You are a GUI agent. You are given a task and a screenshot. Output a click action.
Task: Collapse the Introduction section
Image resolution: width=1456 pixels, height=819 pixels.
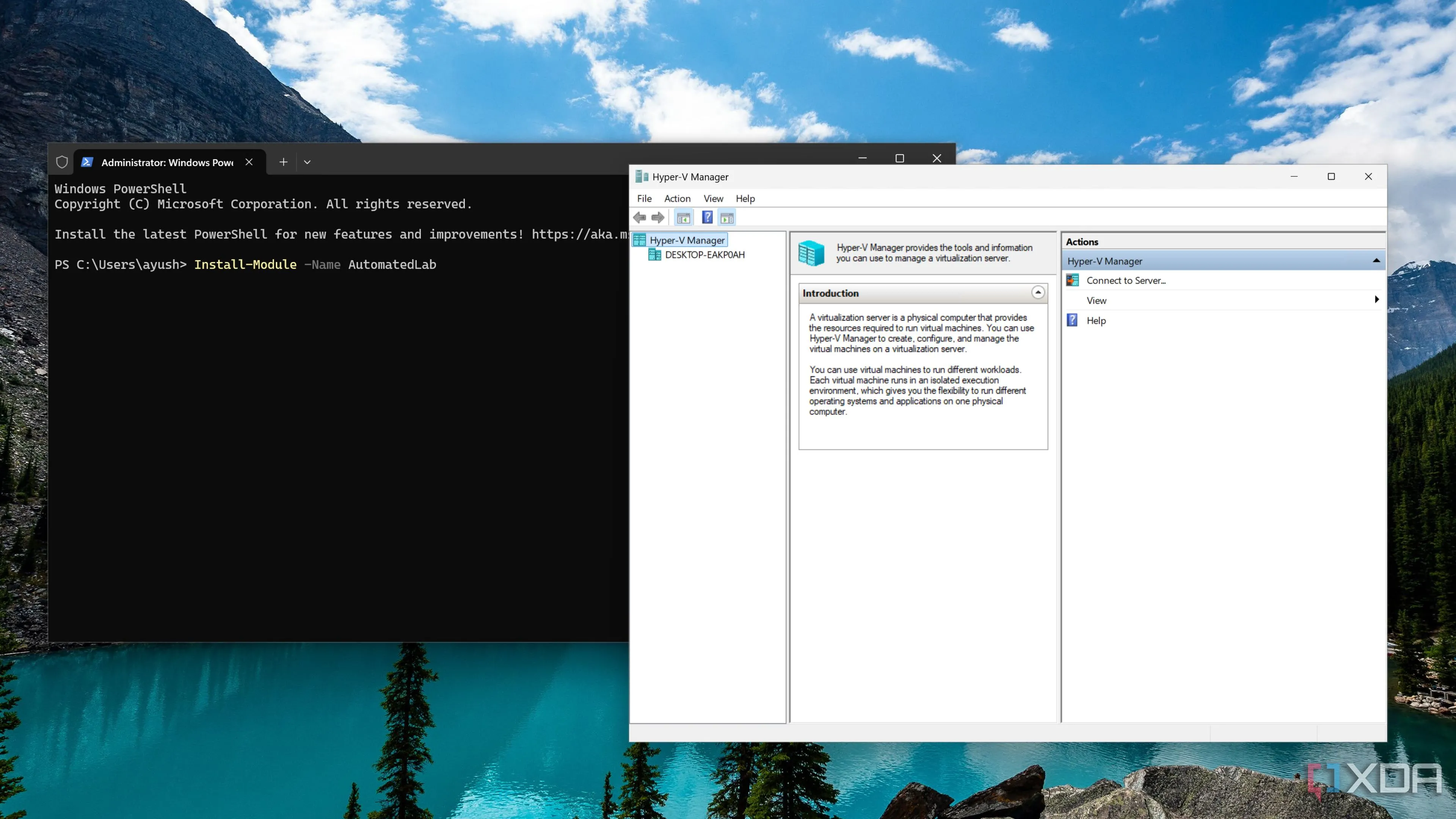coord(1038,292)
